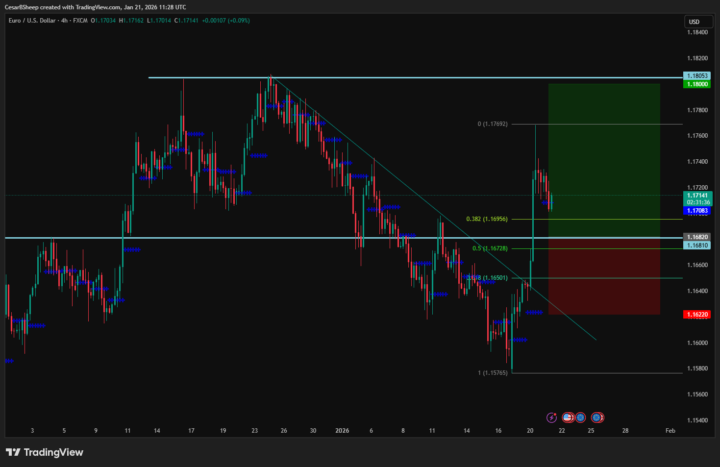720x467 pixels.
Task: Open the purple lightning latest-news event icon
Action: [551, 417]
